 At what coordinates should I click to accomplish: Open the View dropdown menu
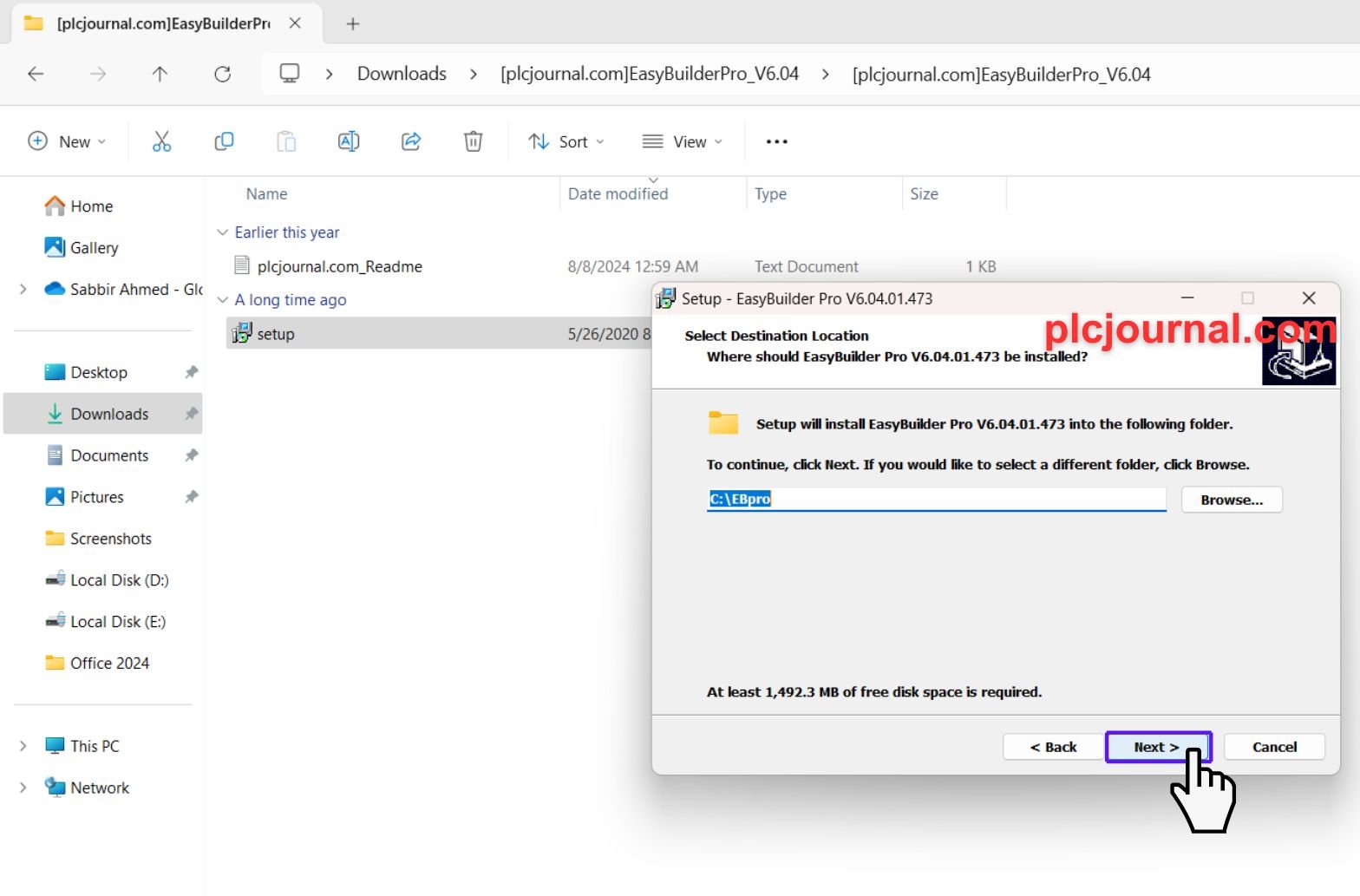click(x=682, y=141)
